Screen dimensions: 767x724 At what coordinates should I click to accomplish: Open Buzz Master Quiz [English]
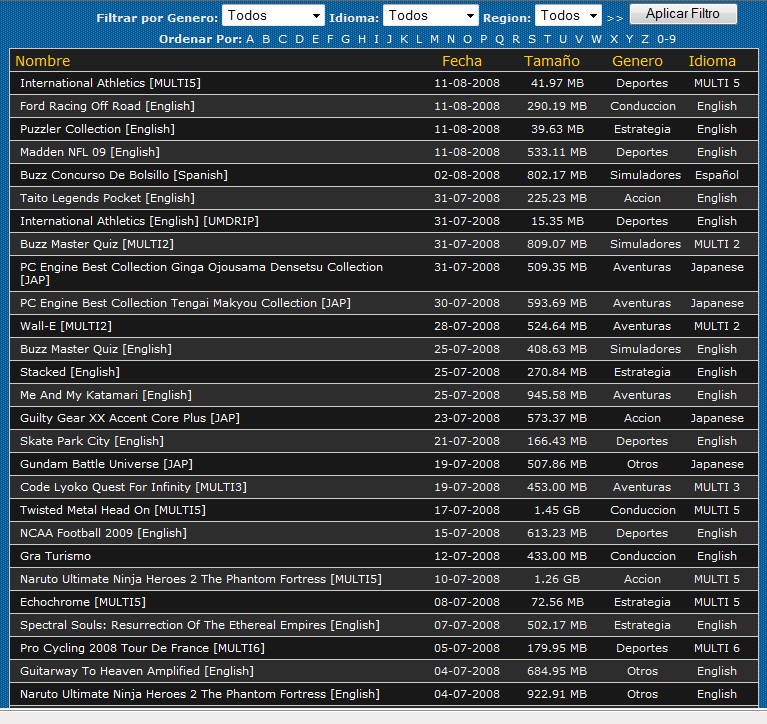click(96, 349)
